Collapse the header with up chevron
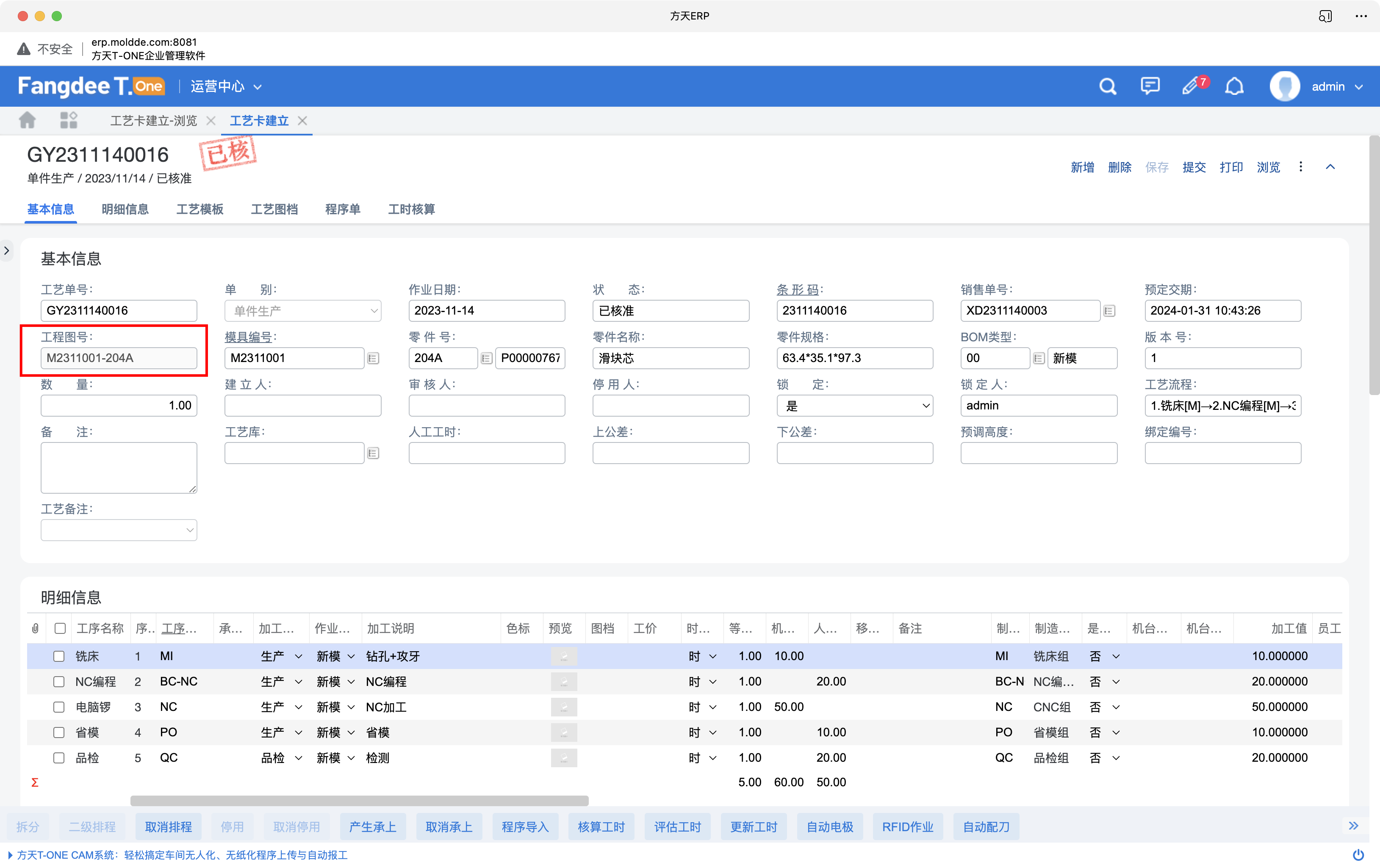 pyautogui.click(x=1330, y=167)
